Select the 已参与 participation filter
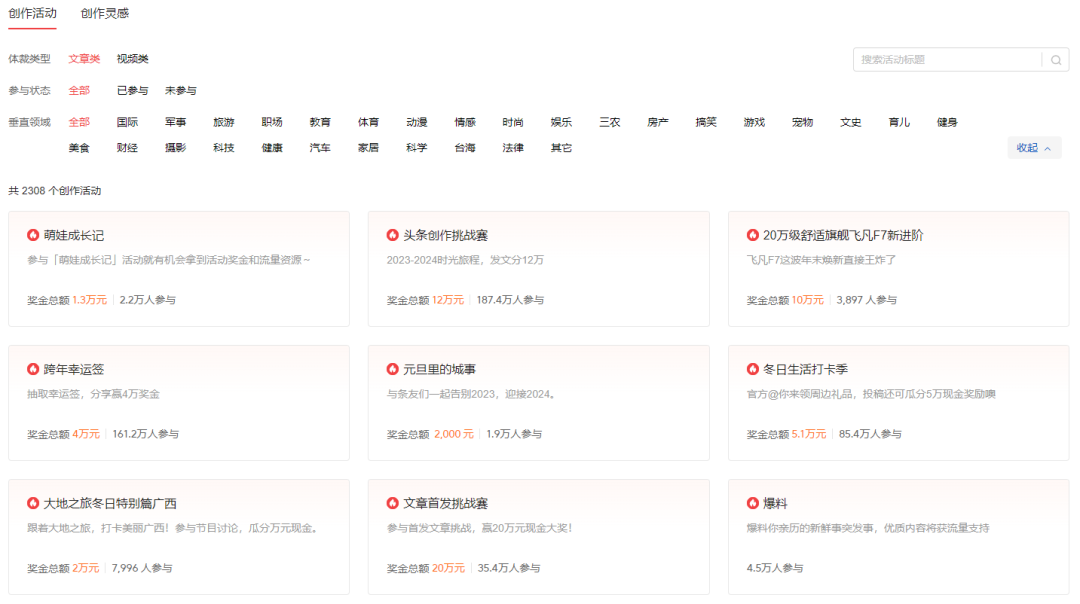The width and height of the screenshot is (1080, 604). (x=131, y=90)
